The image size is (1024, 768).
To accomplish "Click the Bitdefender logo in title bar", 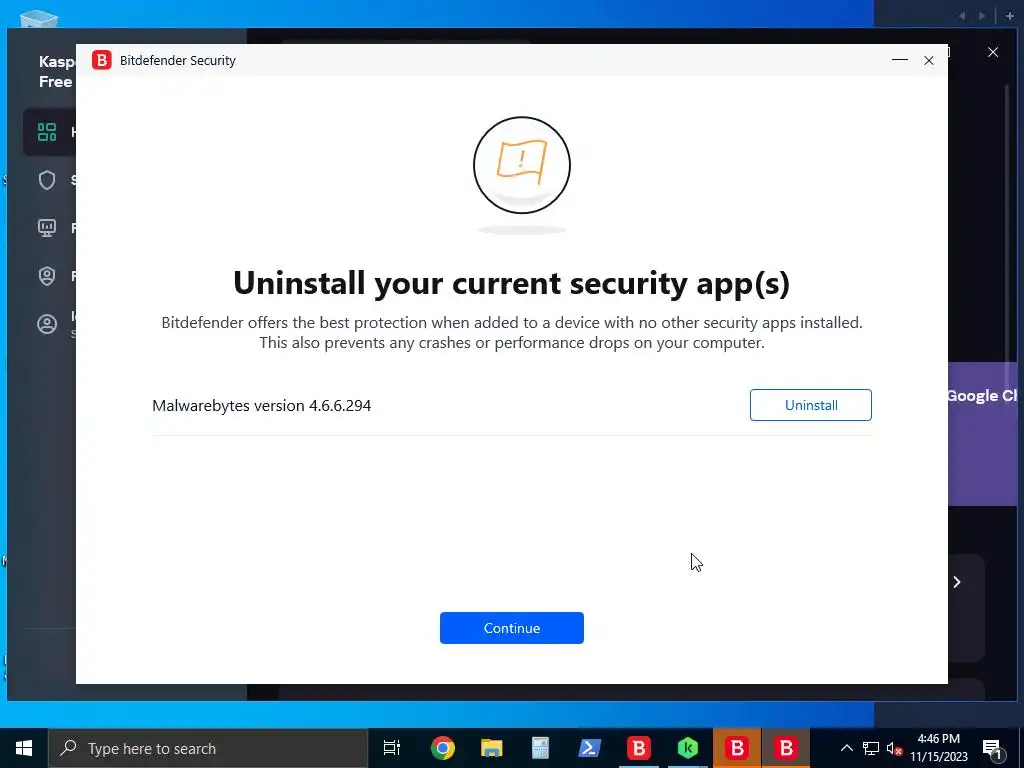I will coord(101,60).
